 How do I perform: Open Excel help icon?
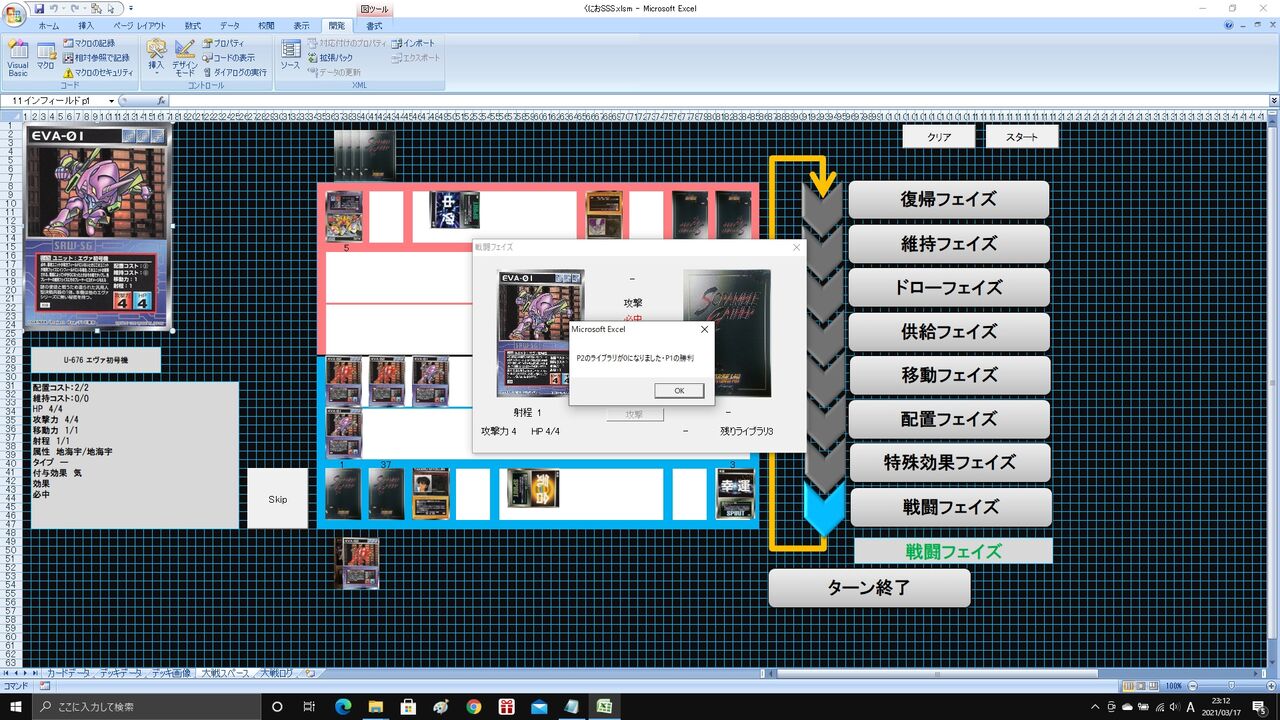click(x=1229, y=25)
